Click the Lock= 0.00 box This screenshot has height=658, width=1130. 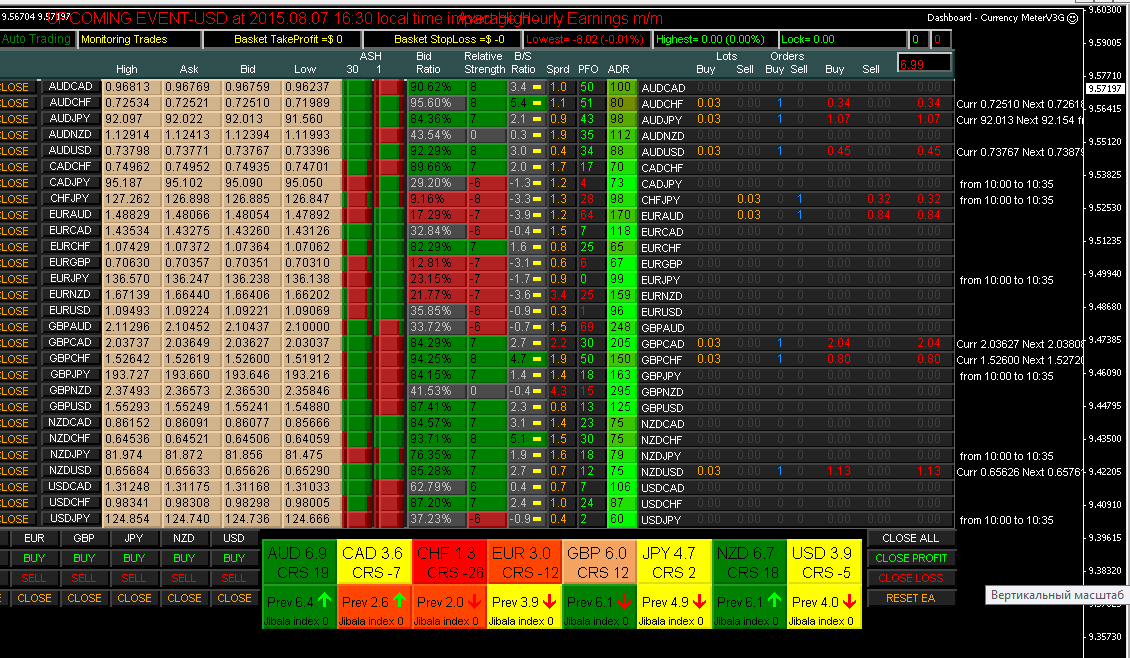pos(843,40)
